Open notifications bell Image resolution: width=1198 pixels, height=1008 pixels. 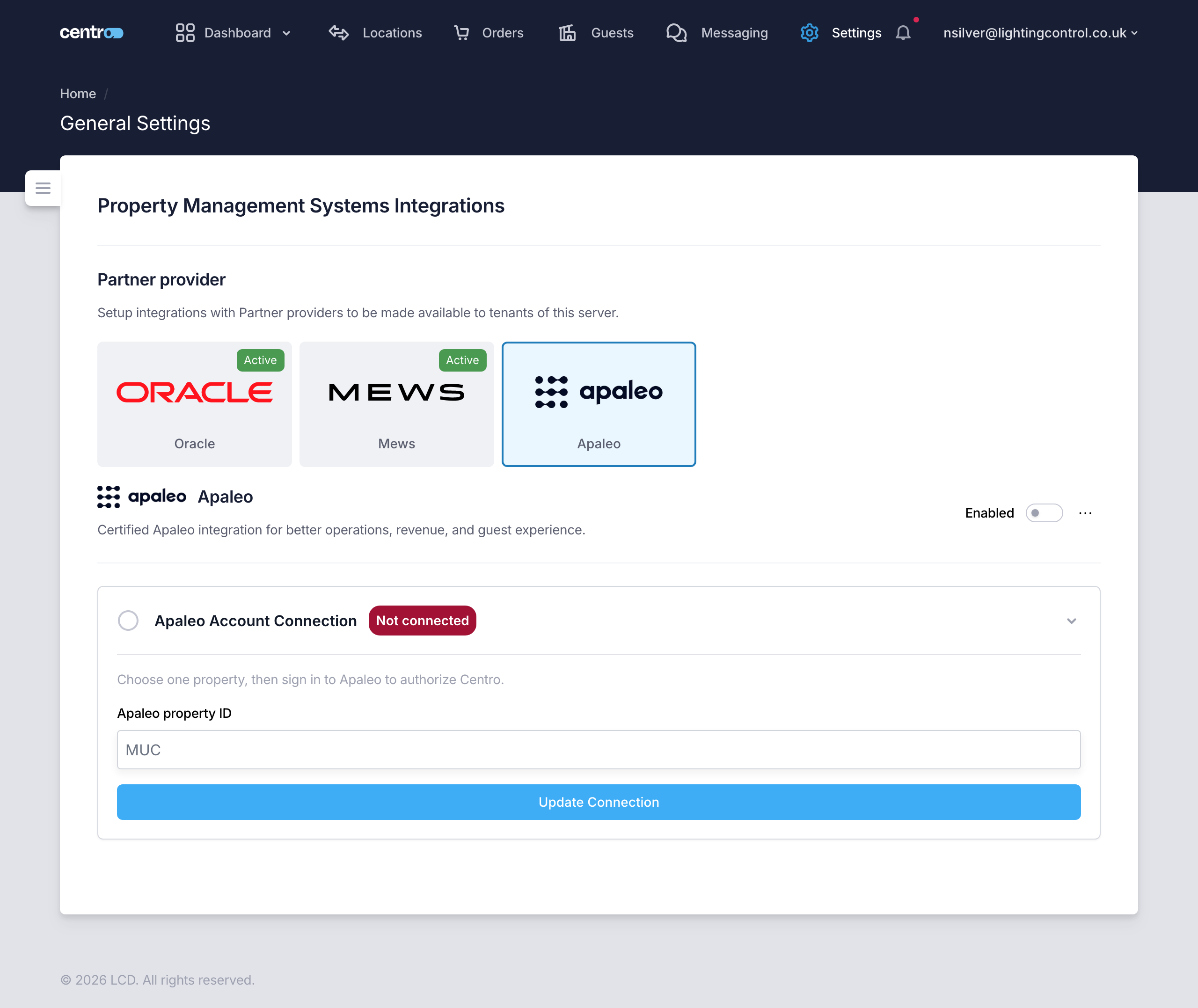[x=903, y=33]
